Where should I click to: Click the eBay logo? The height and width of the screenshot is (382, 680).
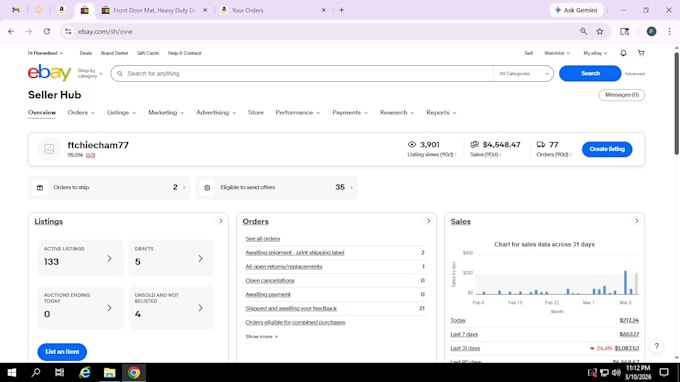[49, 73]
